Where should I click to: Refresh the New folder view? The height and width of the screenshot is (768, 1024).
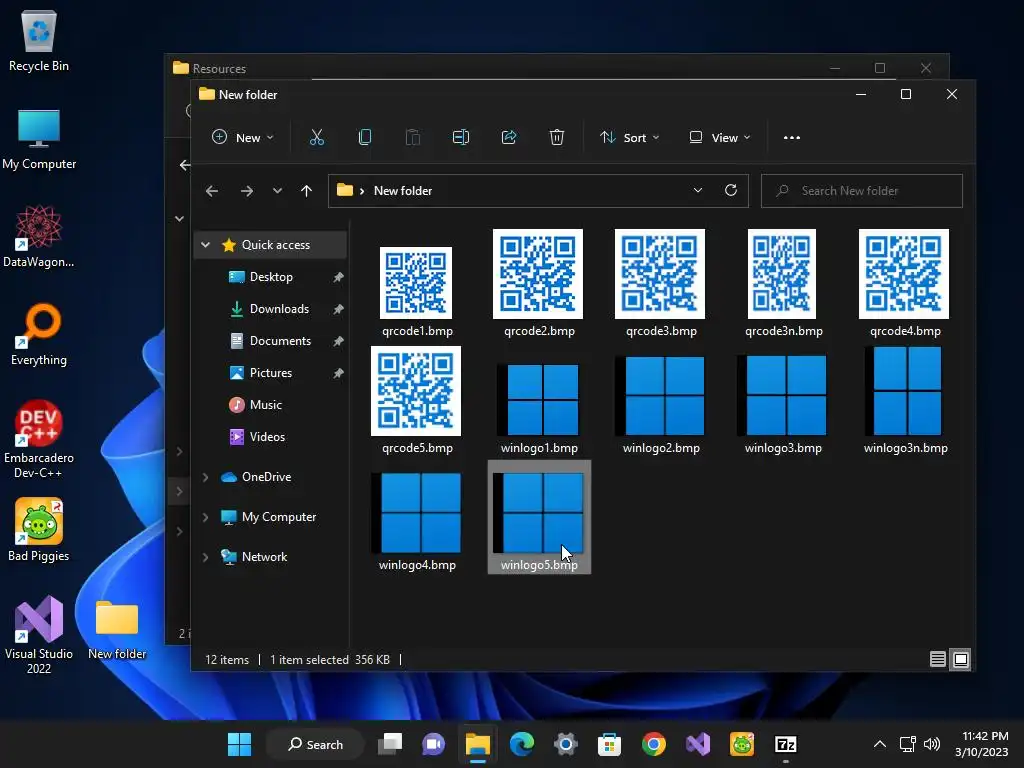tap(731, 190)
